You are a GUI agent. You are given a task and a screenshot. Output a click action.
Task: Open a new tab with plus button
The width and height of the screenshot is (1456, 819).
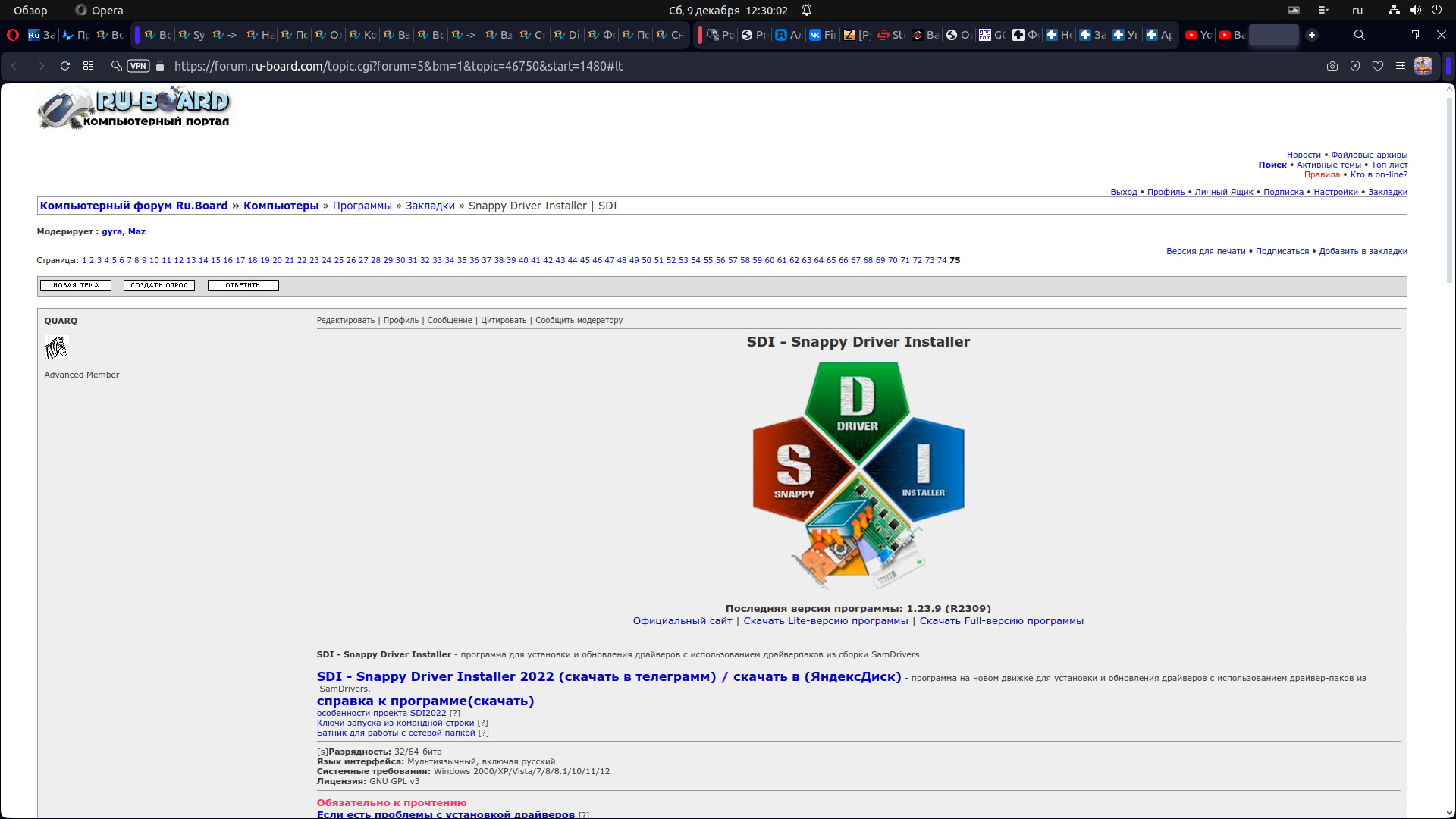pos(1312,35)
